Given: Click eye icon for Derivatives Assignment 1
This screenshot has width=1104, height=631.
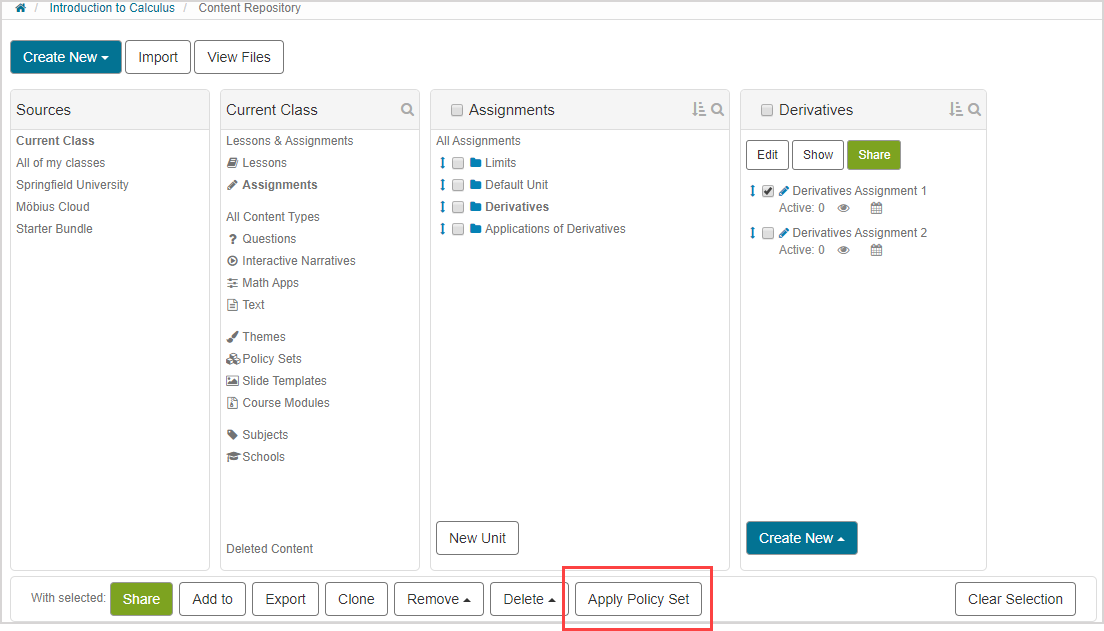Looking at the screenshot, I should click(x=843, y=209).
